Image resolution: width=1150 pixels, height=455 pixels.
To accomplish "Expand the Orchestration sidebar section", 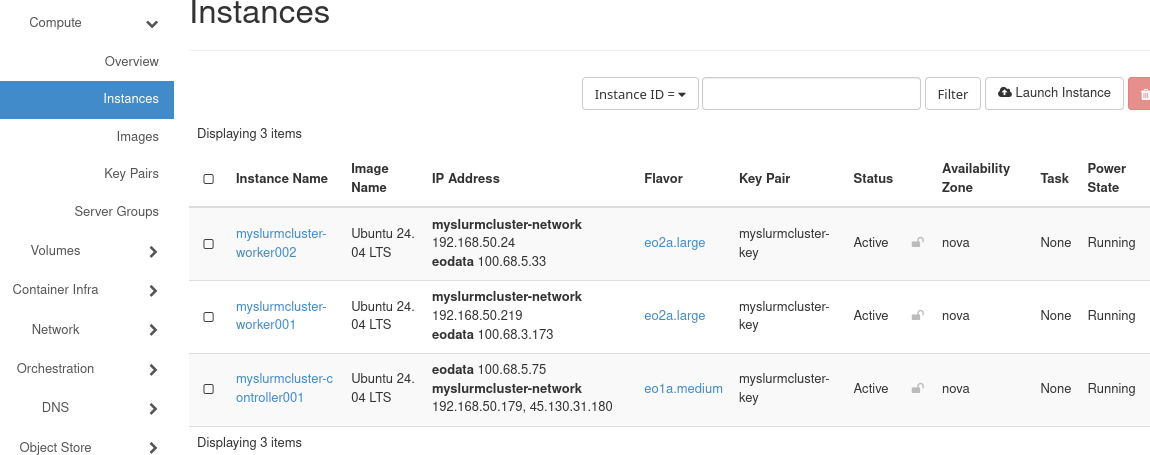I will 153,369.
